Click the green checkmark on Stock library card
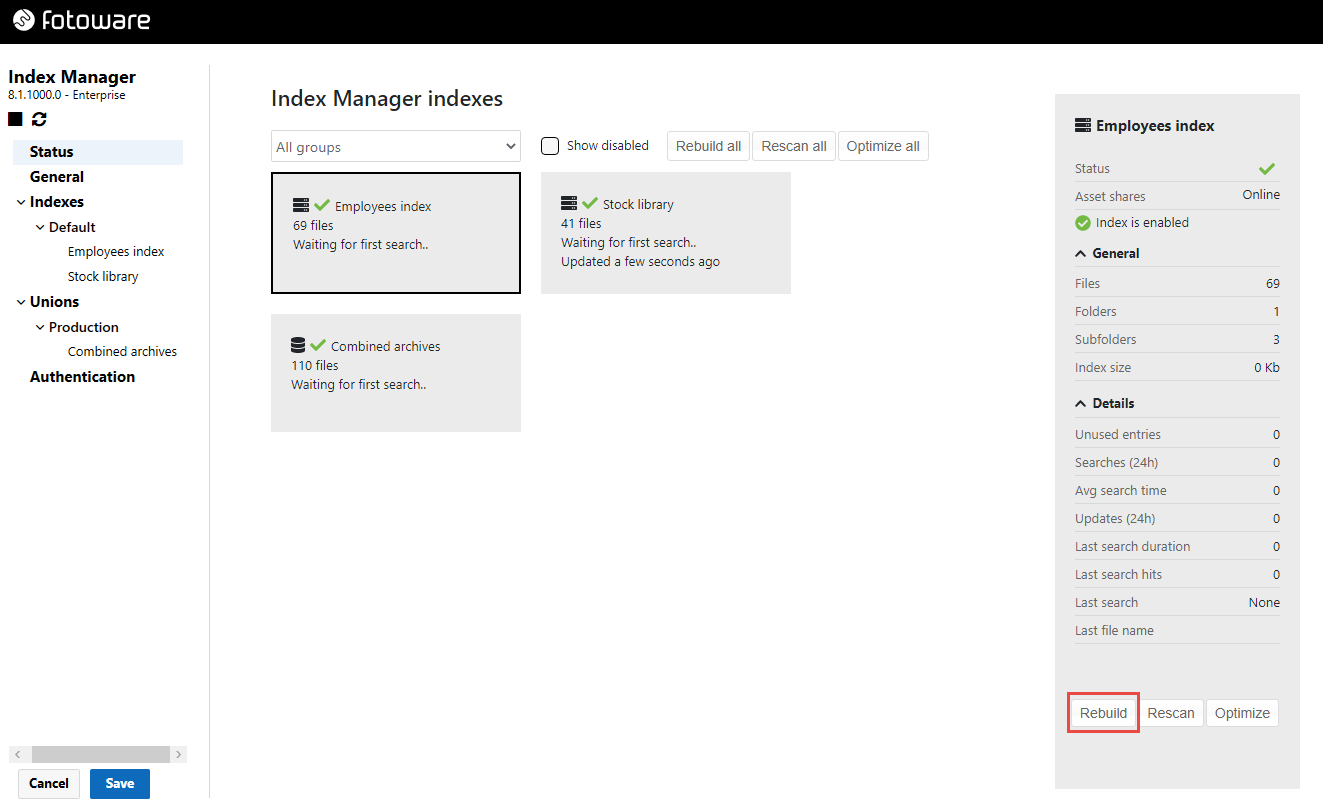The height and width of the screenshot is (802, 1323). (590, 203)
